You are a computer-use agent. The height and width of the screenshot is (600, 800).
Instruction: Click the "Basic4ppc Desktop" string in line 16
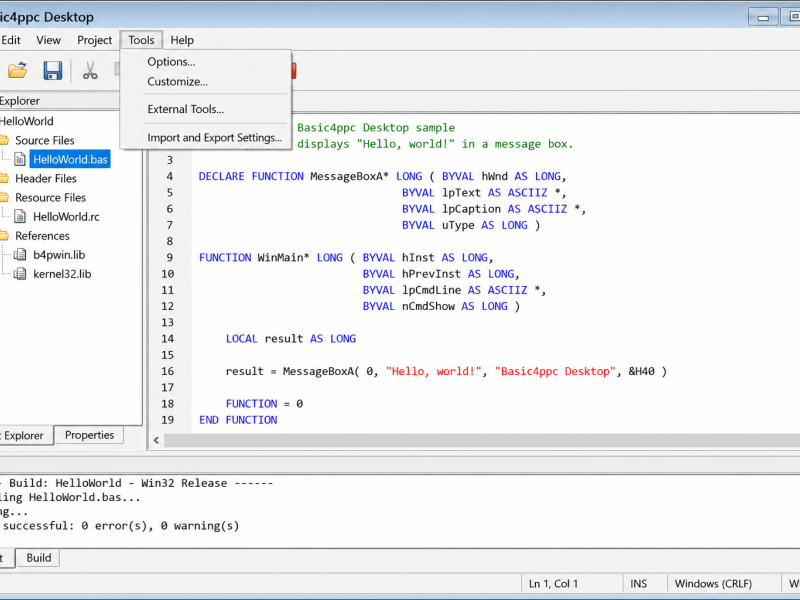[555, 371]
